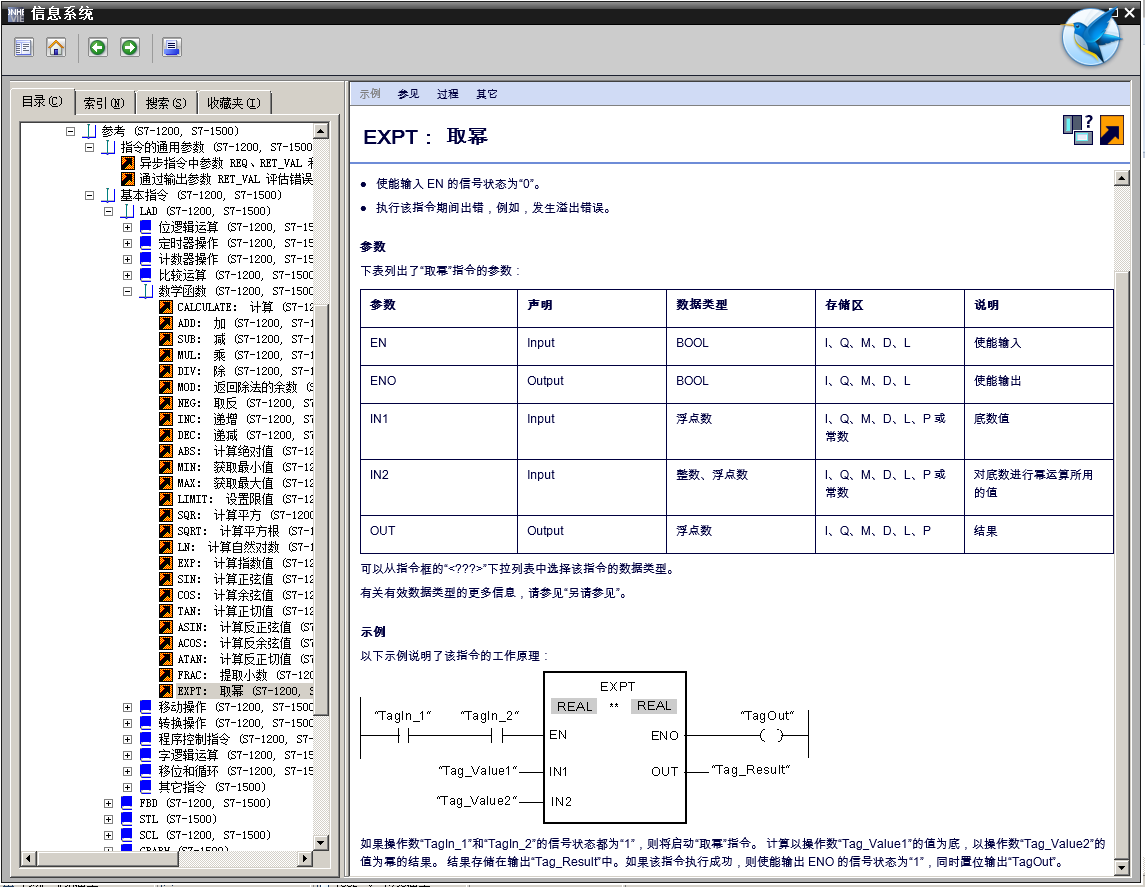Navigate back with the green arrow
This screenshot has height=887, width=1145.
coord(98,48)
